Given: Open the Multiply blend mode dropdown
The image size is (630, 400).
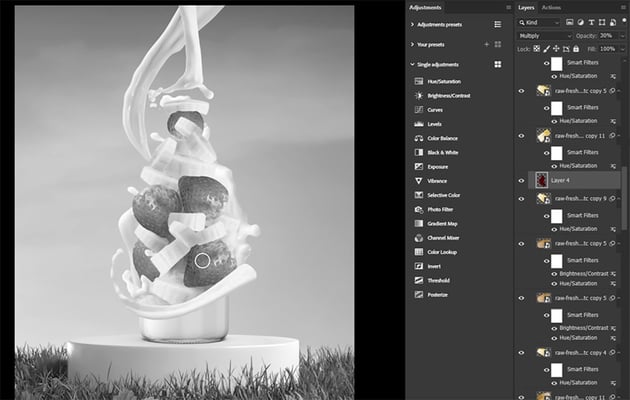Looking at the screenshot, I should click(x=544, y=36).
